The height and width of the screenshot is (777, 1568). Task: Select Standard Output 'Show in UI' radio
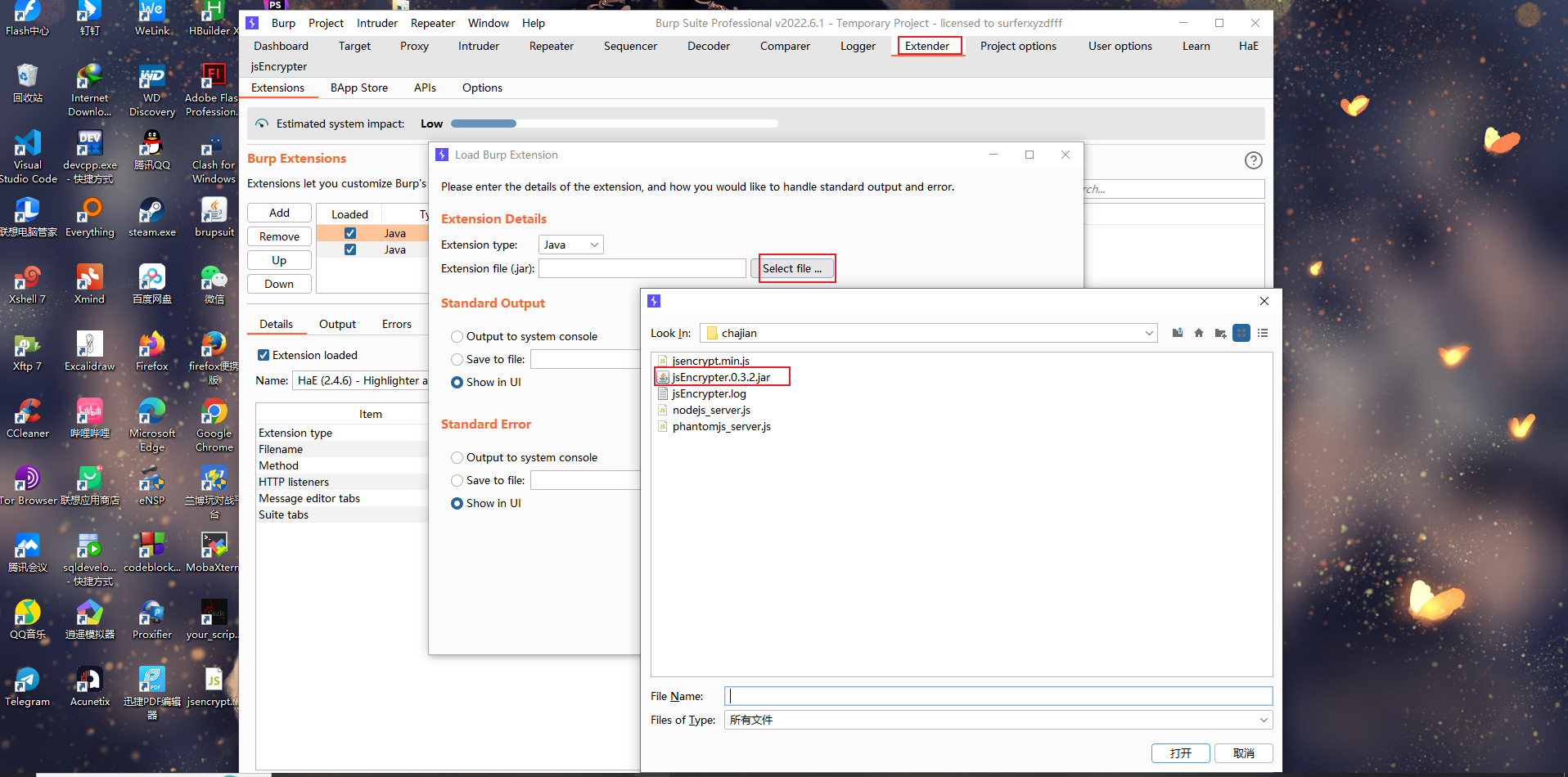(457, 382)
